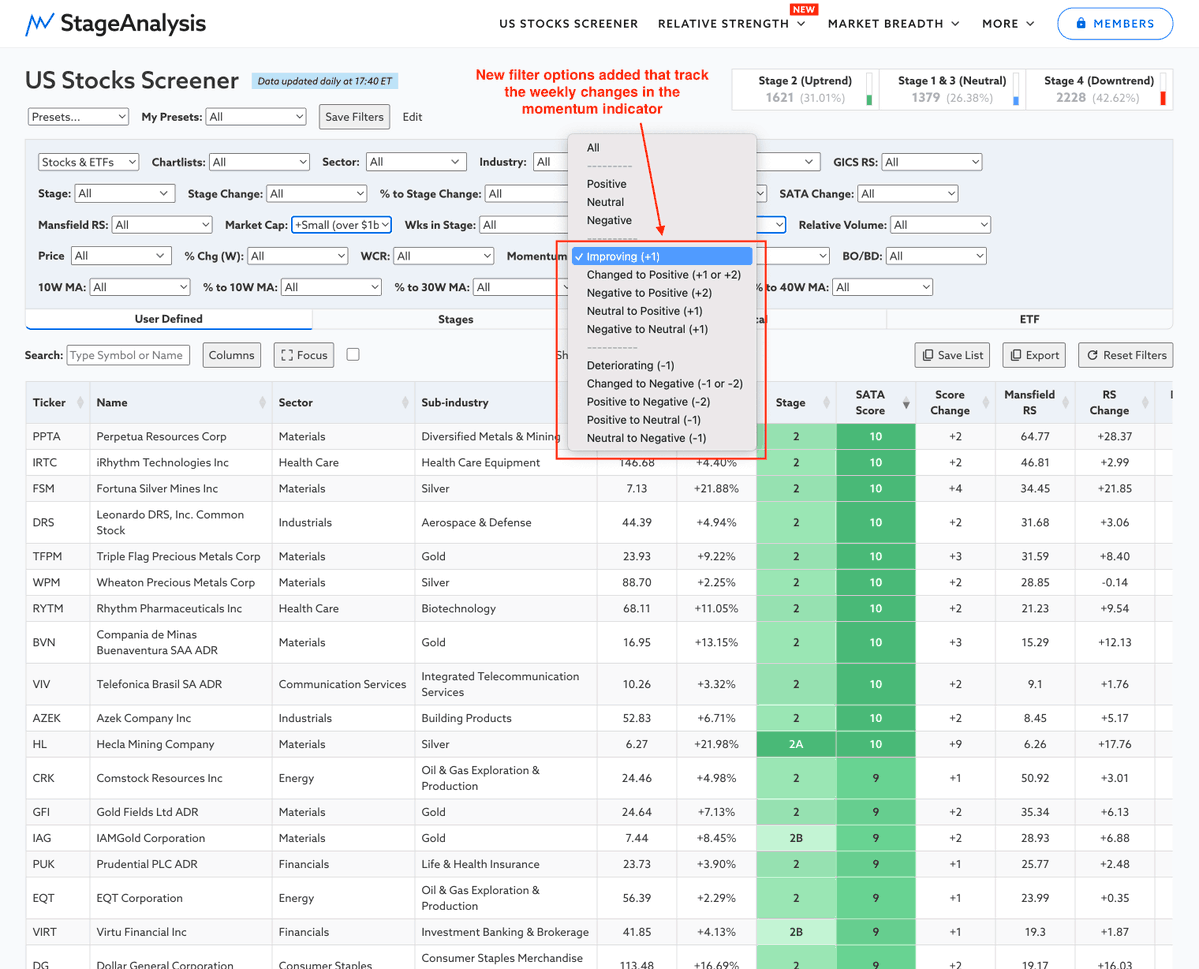Open US Stocks Screener nav link
Image resolution: width=1199 pixels, height=969 pixels.
pos(568,24)
